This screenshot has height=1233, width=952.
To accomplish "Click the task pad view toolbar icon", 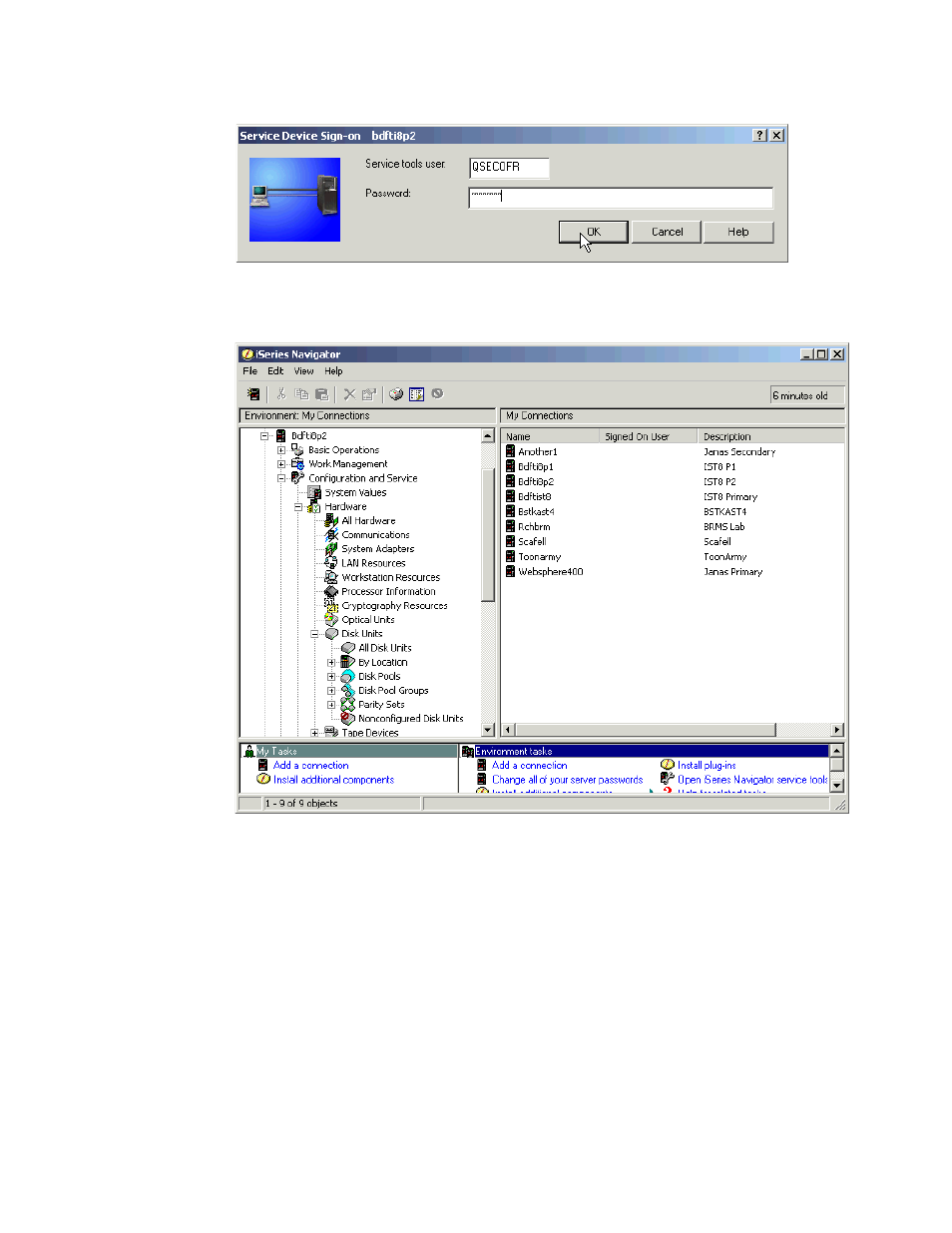I will click(x=416, y=394).
